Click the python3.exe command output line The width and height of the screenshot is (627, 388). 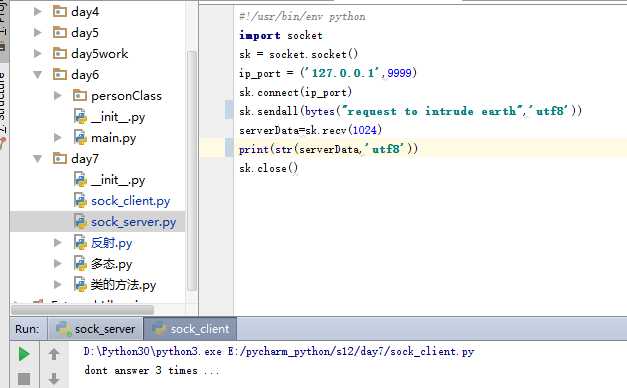pyautogui.click(x=279, y=352)
